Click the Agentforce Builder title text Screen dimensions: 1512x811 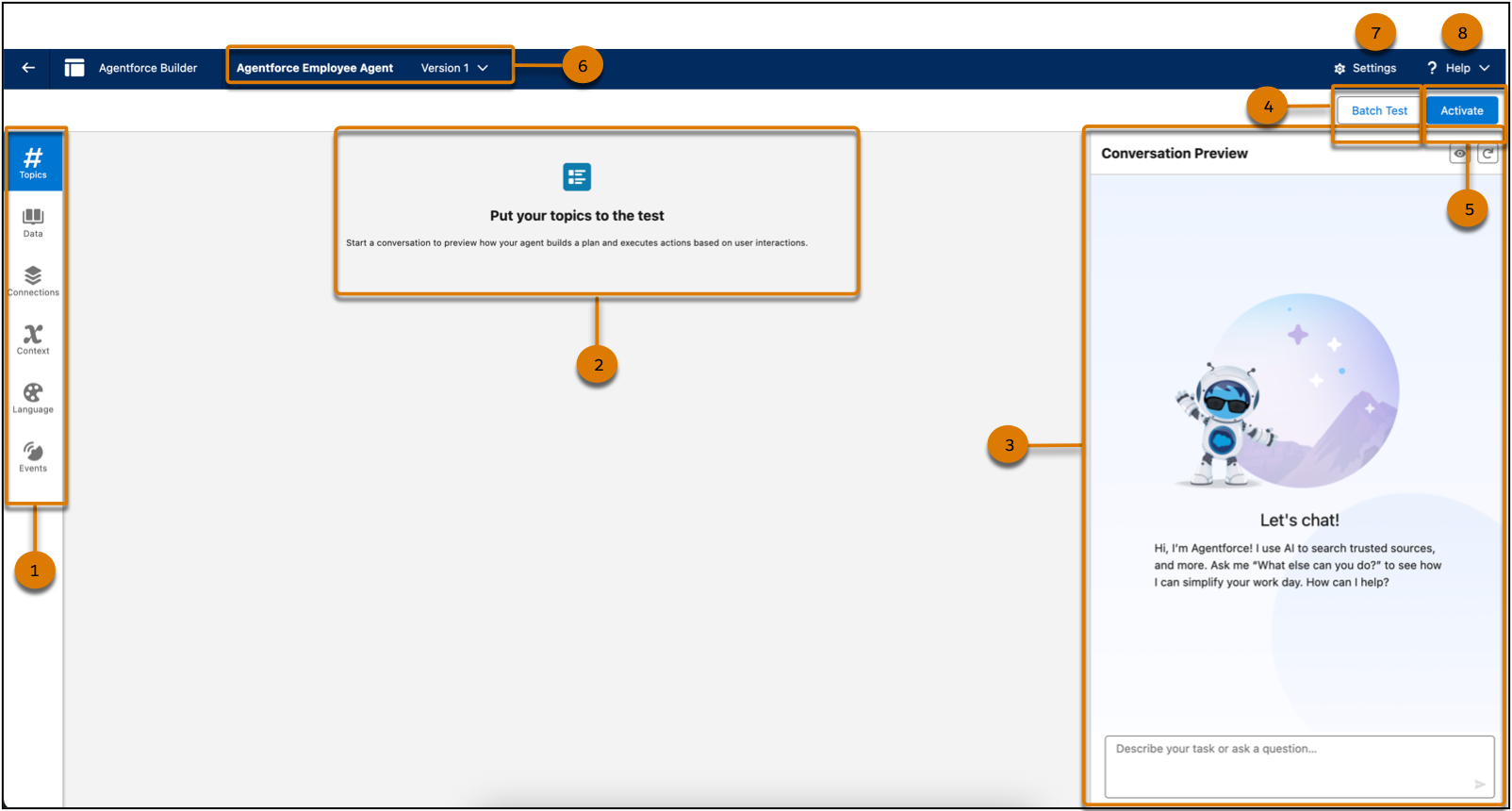(148, 68)
